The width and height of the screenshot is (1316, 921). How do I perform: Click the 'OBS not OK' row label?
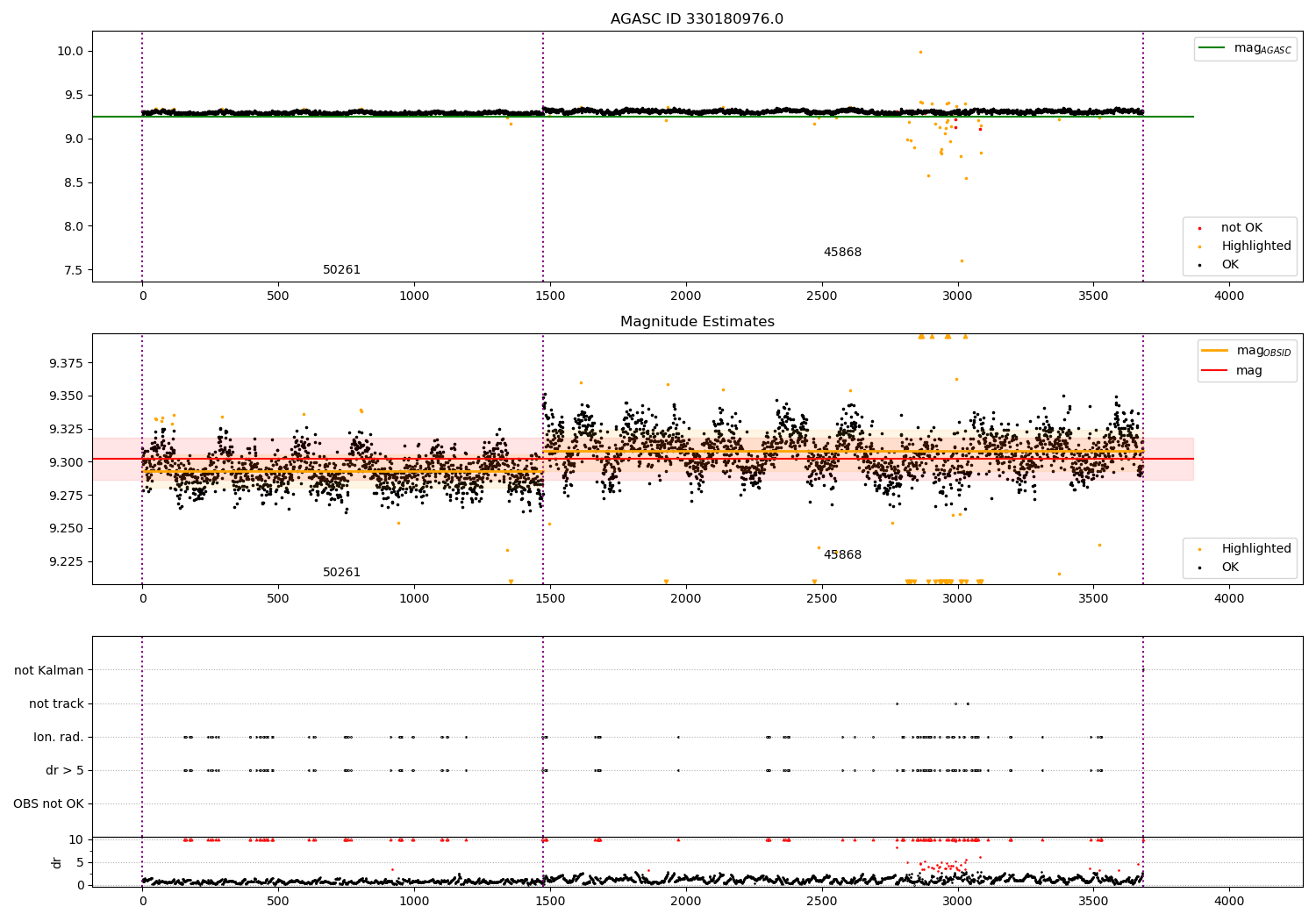pos(48,804)
